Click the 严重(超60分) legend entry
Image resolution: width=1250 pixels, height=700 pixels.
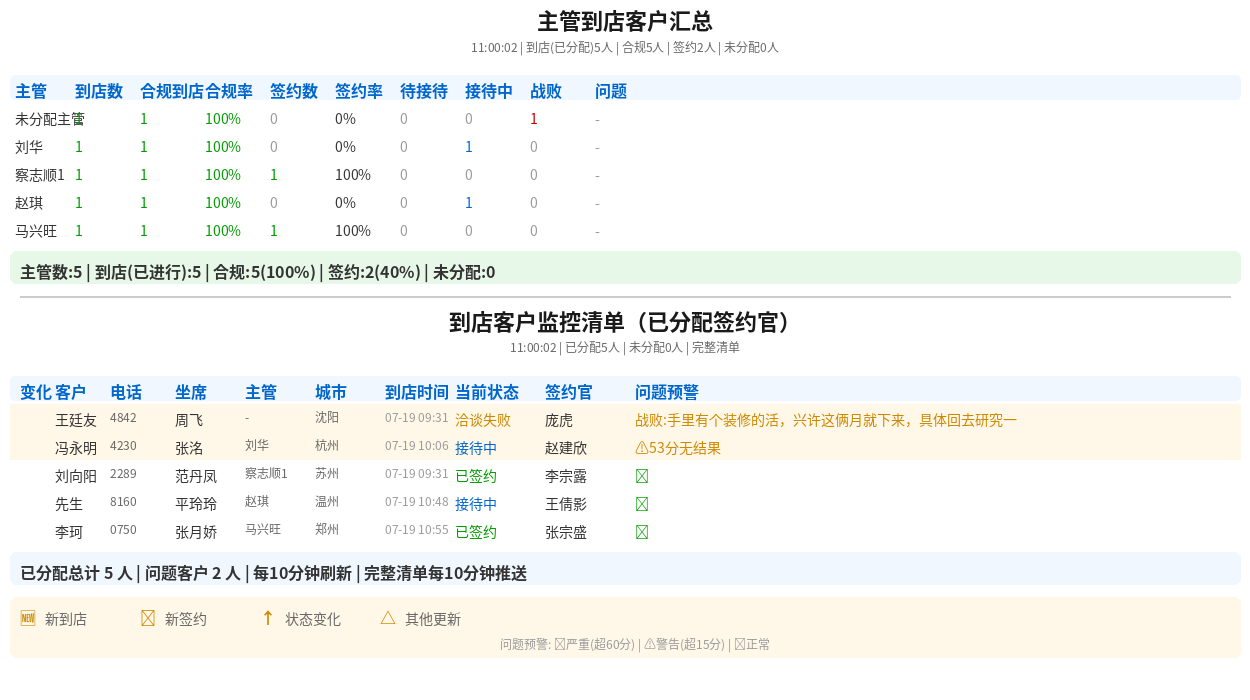click(x=594, y=644)
